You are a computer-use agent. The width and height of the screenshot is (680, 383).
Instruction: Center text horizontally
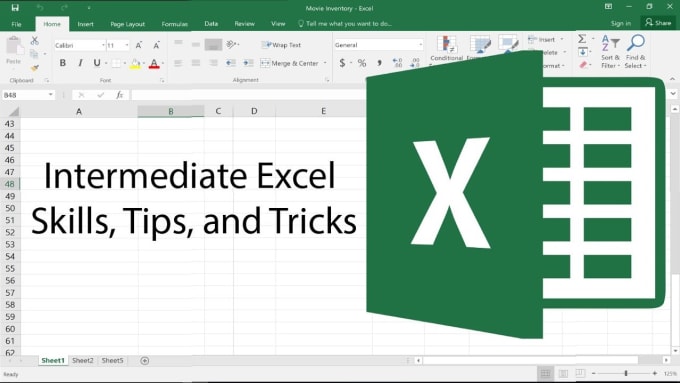click(196, 63)
